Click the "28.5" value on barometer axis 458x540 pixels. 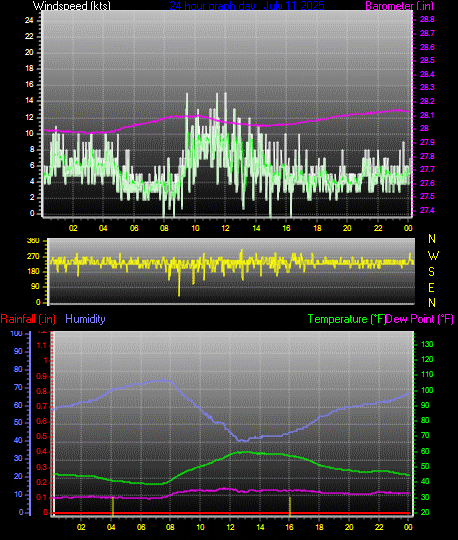[x=427, y=61]
